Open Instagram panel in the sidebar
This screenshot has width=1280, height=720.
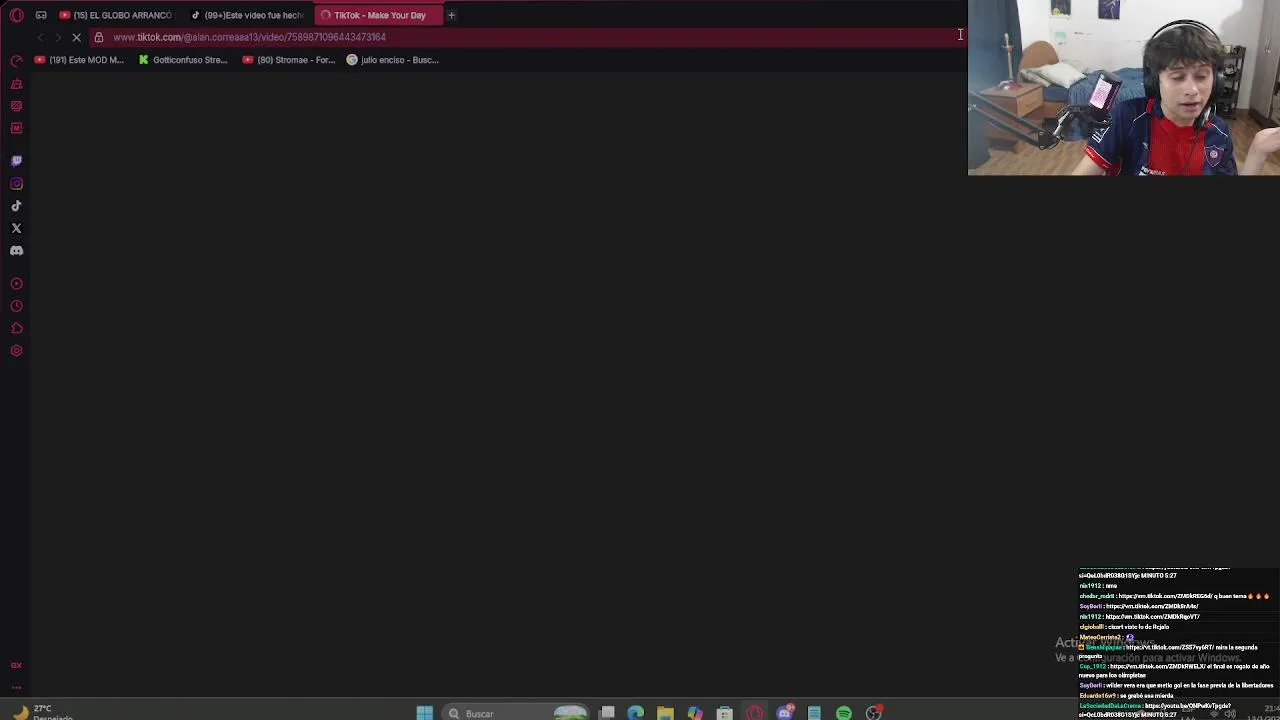[16, 184]
